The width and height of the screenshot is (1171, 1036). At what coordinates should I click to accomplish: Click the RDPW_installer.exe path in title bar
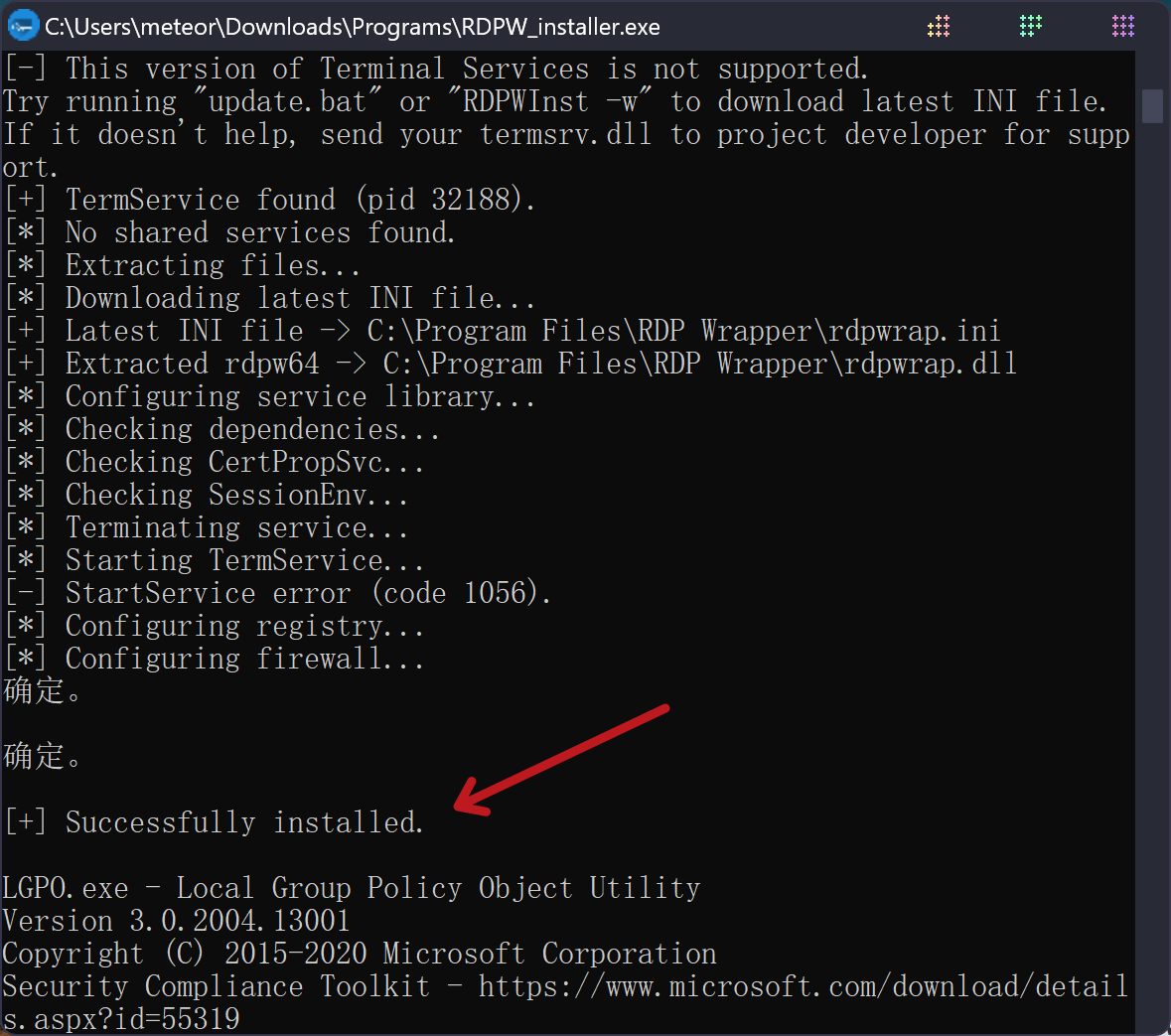tap(353, 27)
